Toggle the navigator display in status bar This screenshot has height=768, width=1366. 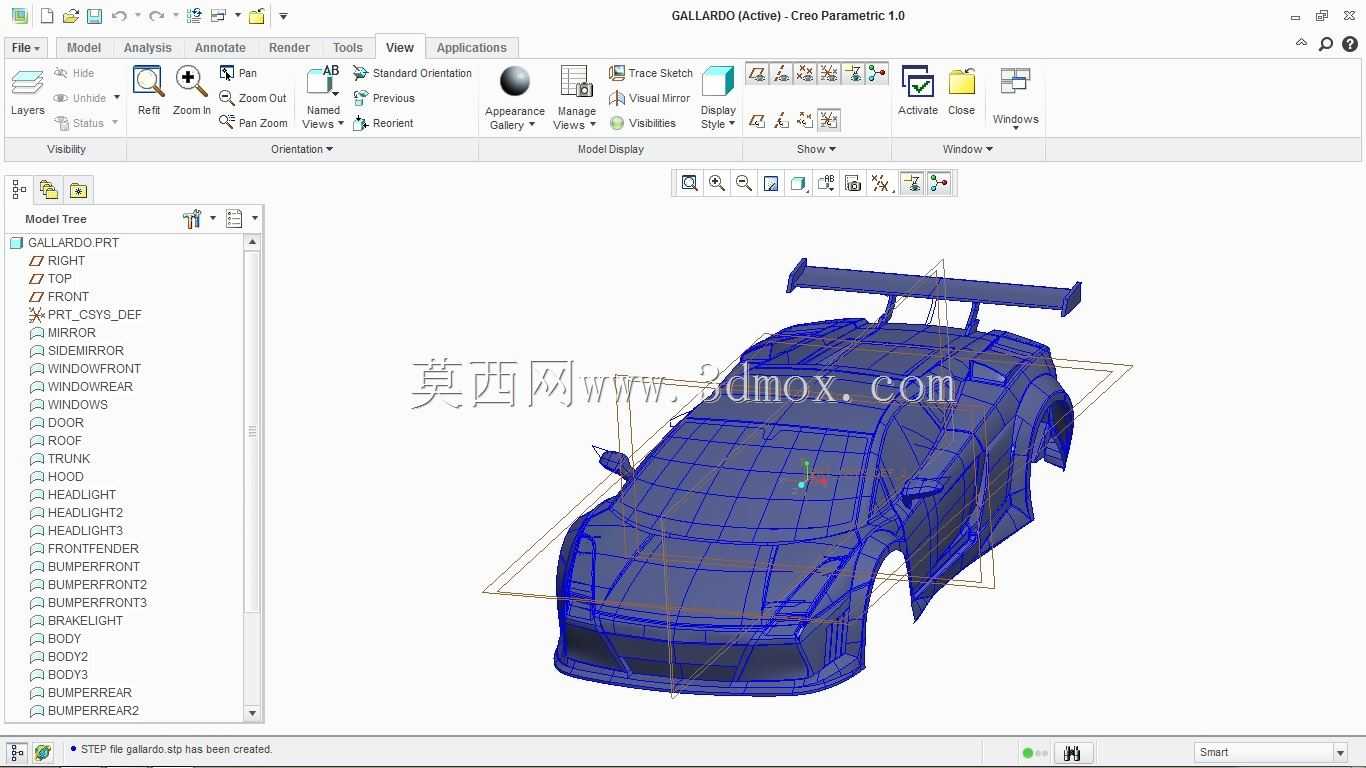pos(17,752)
